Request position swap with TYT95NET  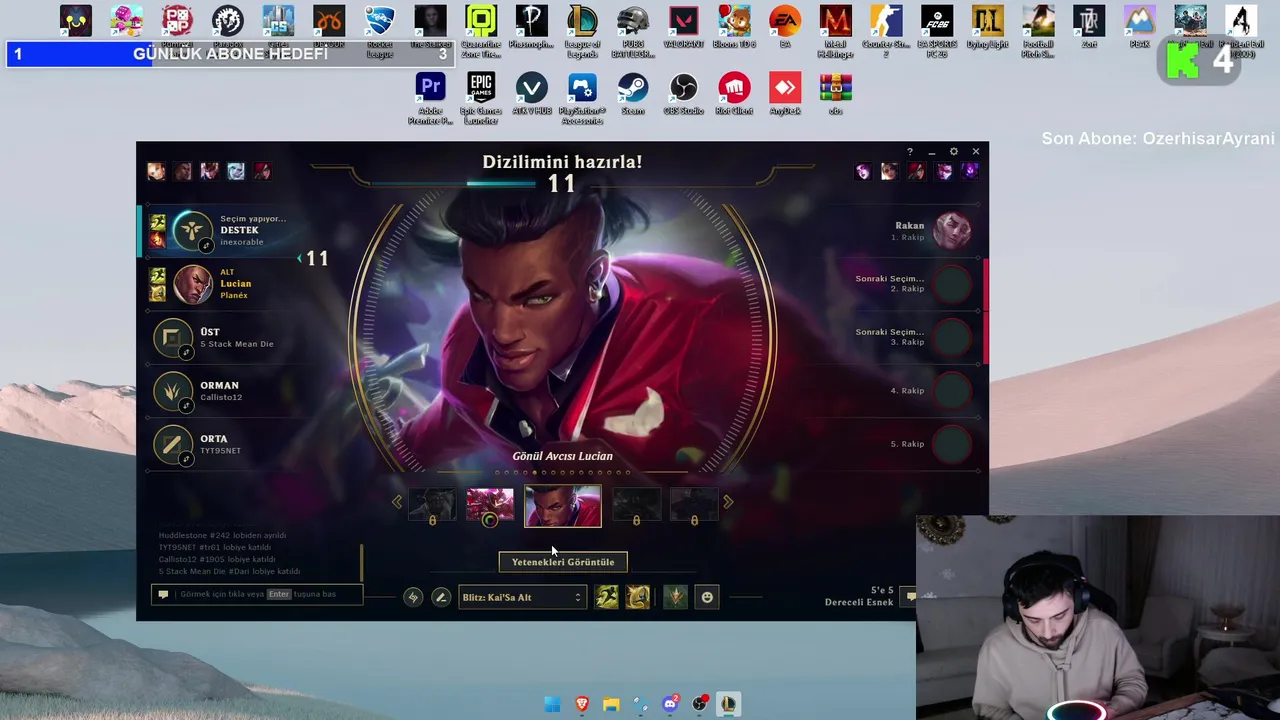[186, 459]
